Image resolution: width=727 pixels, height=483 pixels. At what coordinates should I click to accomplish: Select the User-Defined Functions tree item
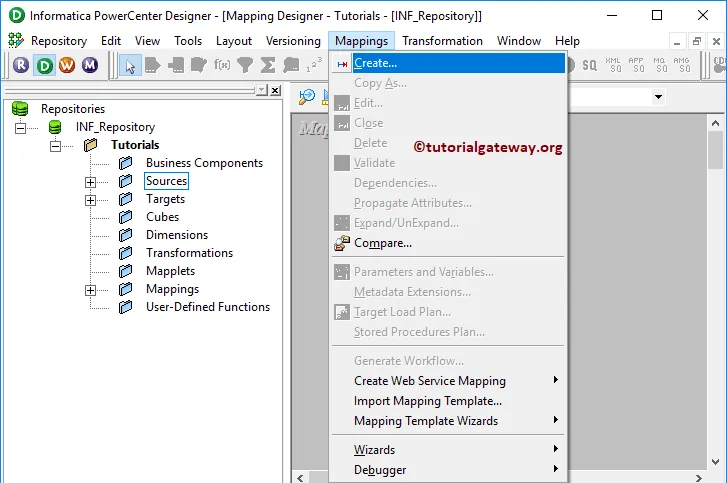point(208,307)
